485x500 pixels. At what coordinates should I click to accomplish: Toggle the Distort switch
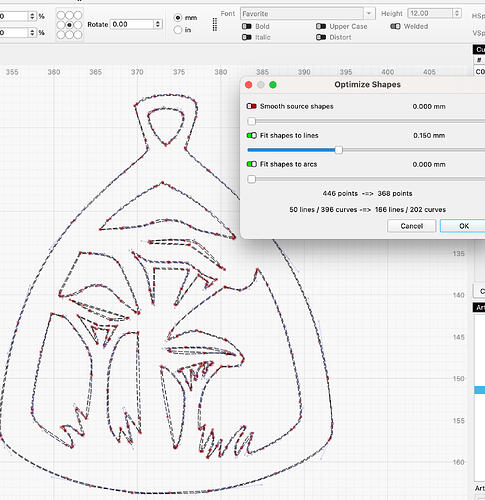tap(321, 37)
